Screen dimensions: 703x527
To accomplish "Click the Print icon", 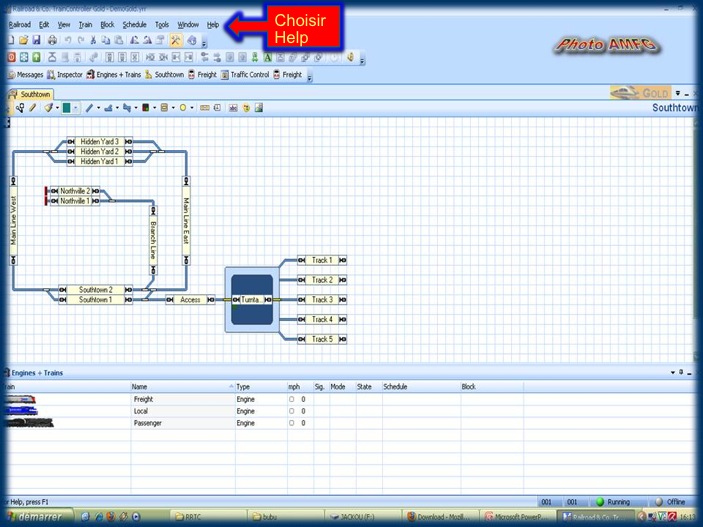I will (52, 40).
